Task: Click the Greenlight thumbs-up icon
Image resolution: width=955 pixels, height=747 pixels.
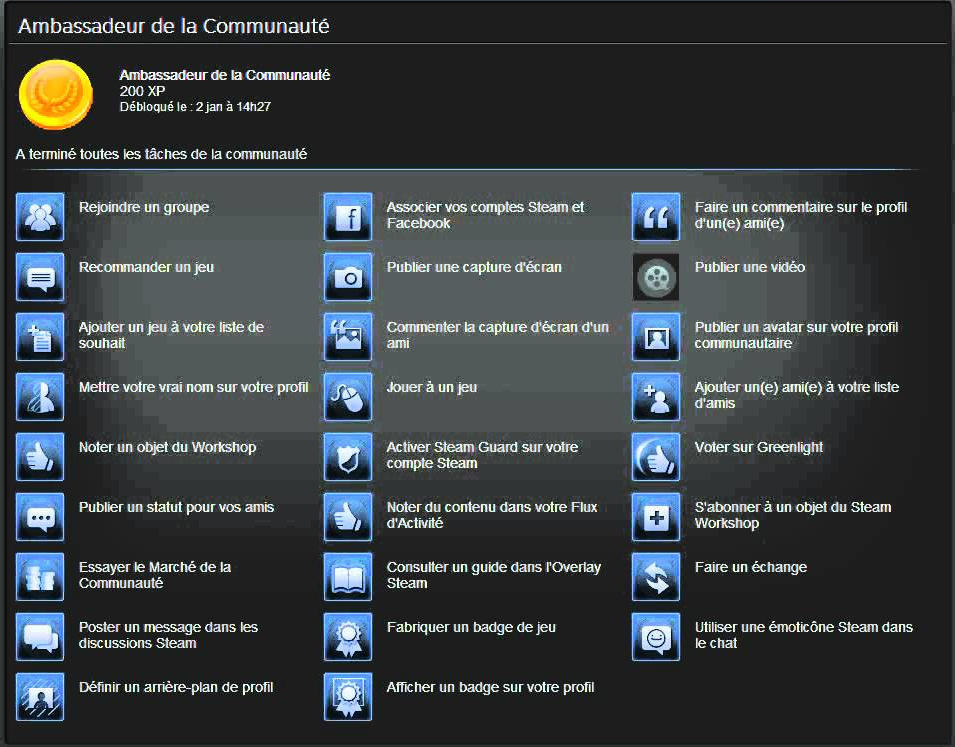Action: [x=656, y=457]
